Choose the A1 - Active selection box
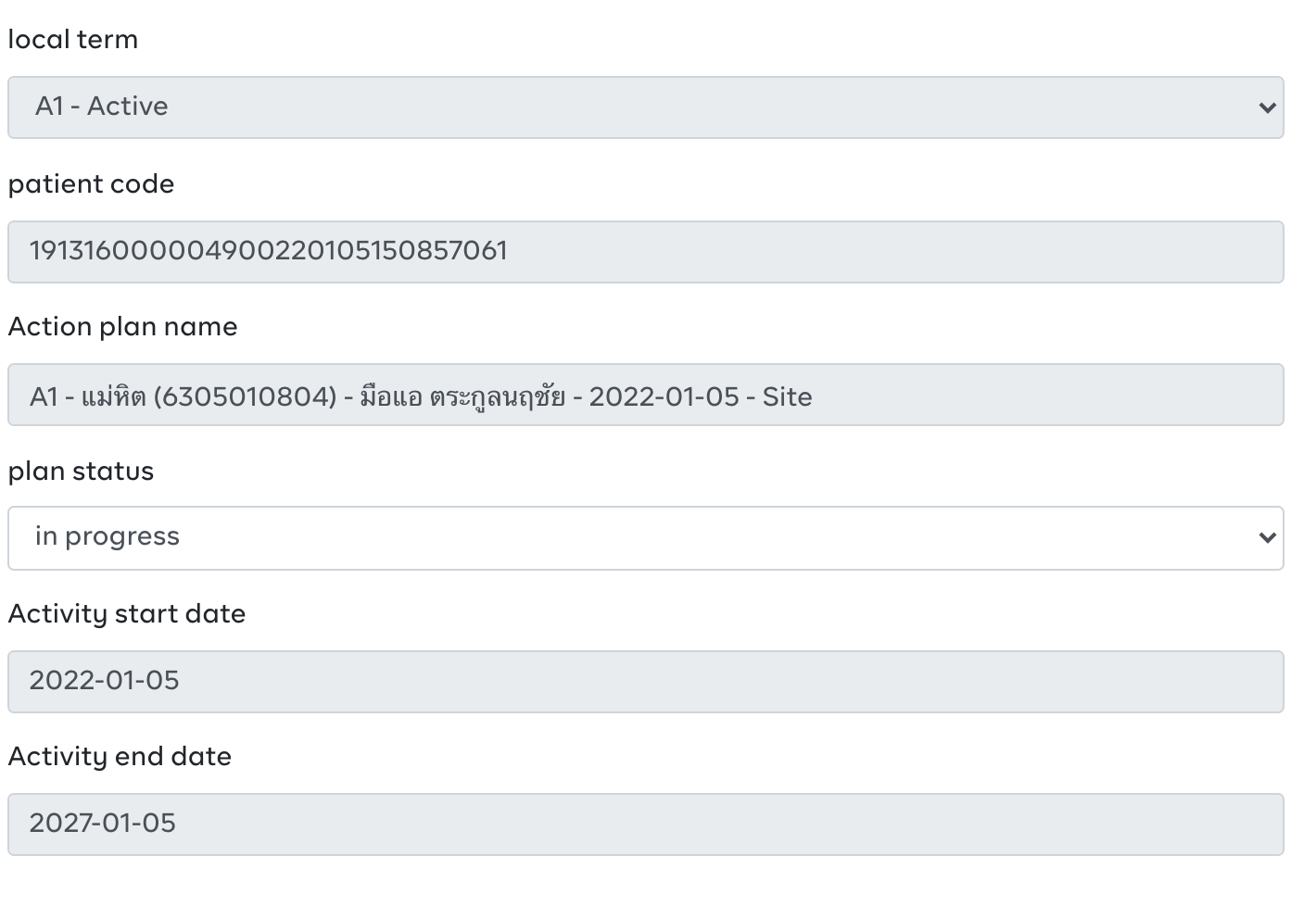This screenshot has width=1316, height=906. click(x=645, y=107)
